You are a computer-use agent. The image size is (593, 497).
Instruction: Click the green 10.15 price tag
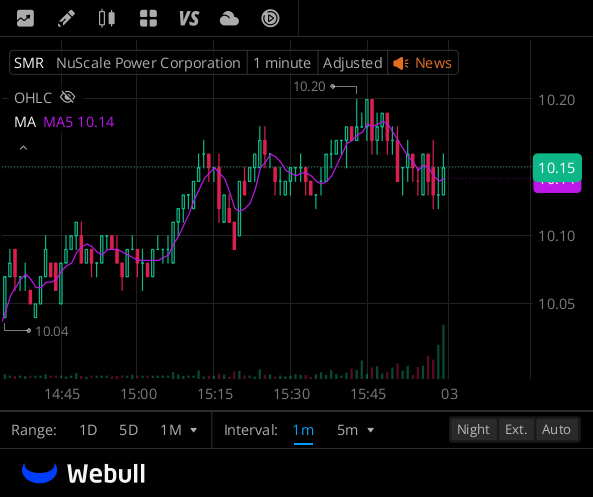point(557,168)
